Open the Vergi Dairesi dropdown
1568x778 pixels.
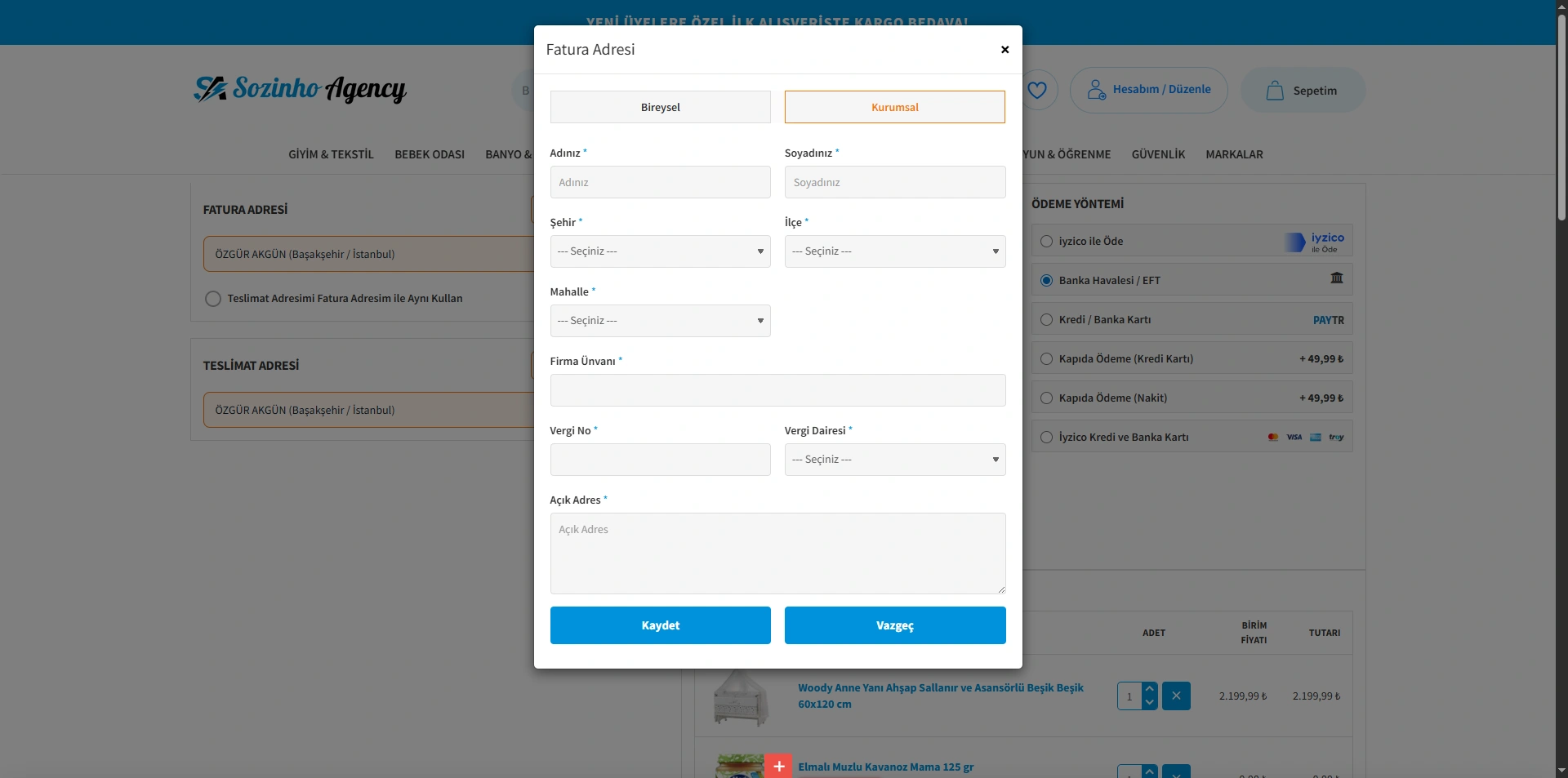click(x=894, y=460)
